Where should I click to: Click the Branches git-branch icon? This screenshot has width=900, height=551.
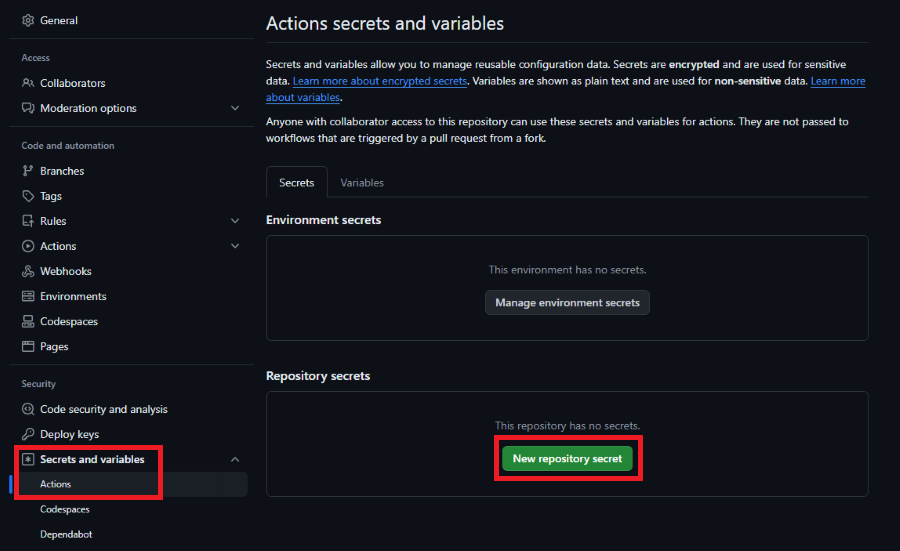click(x=28, y=171)
